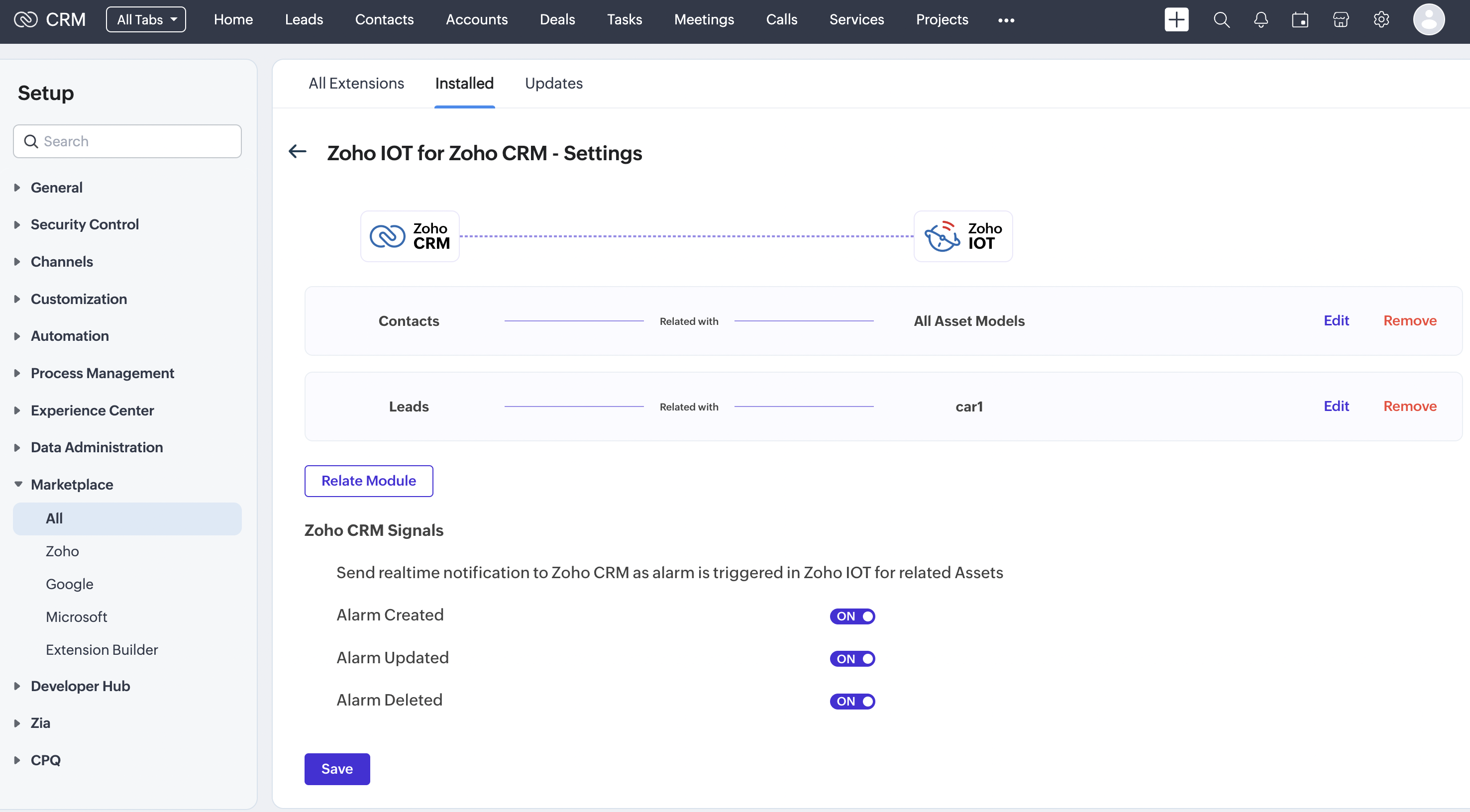Open the All Tabs dropdown
The height and width of the screenshot is (812, 1470).
click(x=146, y=20)
